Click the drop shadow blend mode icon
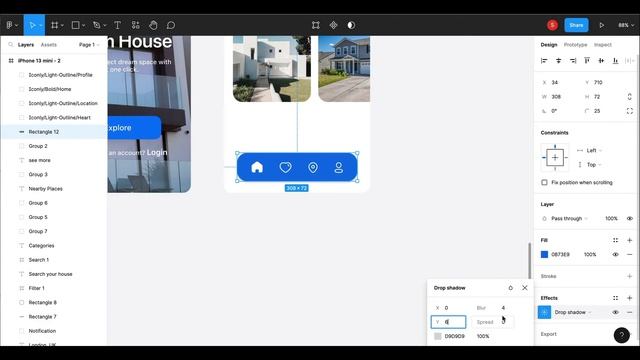This screenshot has width=640, height=360. [x=511, y=288]
